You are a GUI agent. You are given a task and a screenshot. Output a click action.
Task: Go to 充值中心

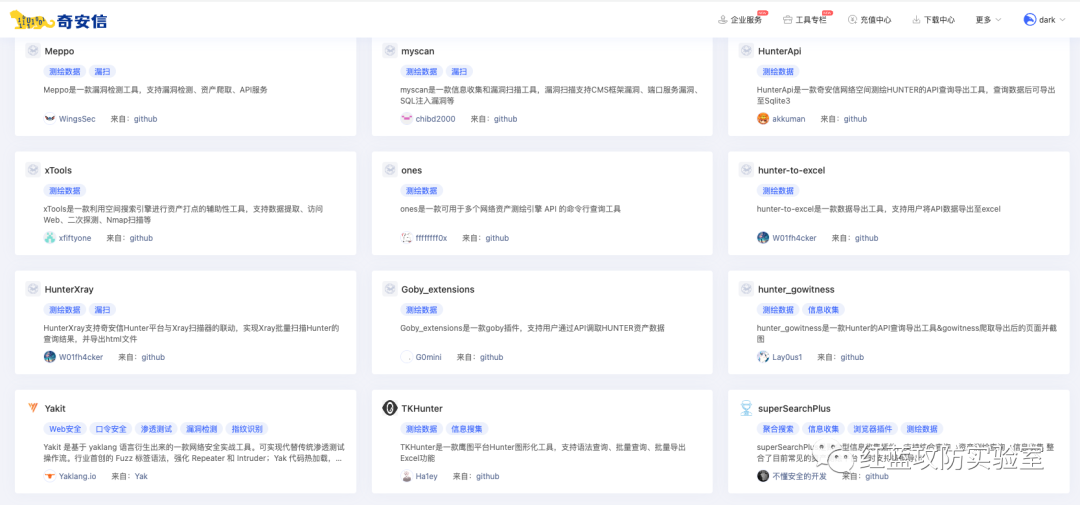click(869, 20)
